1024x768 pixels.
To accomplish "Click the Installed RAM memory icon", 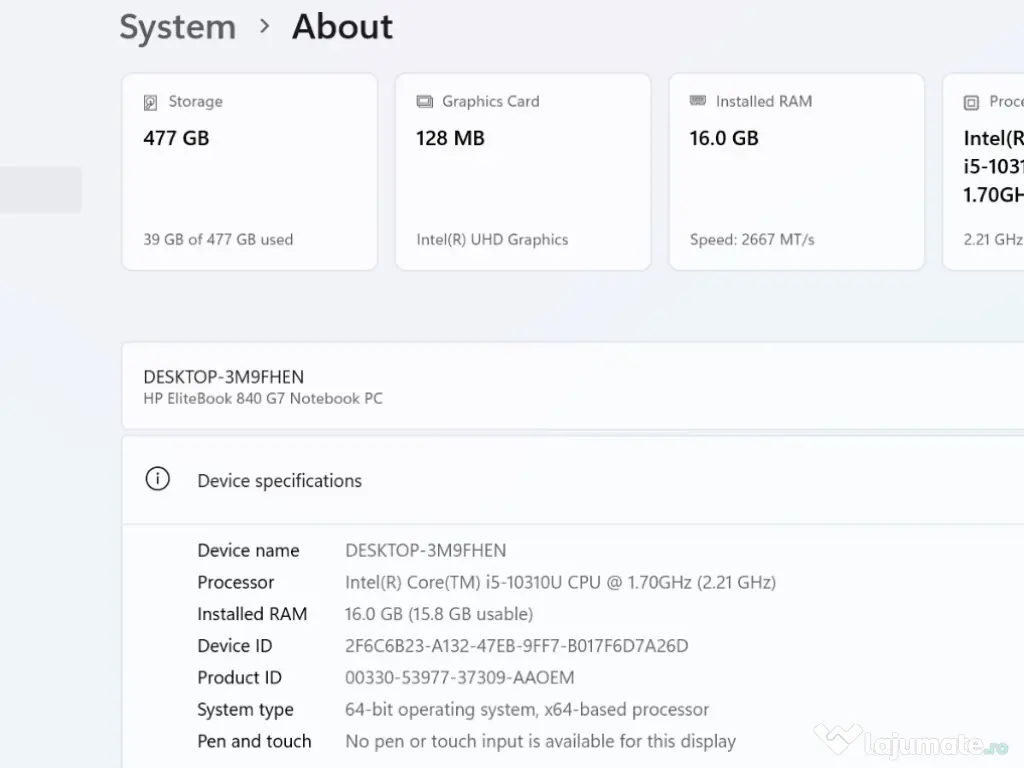I will point(698,101).
